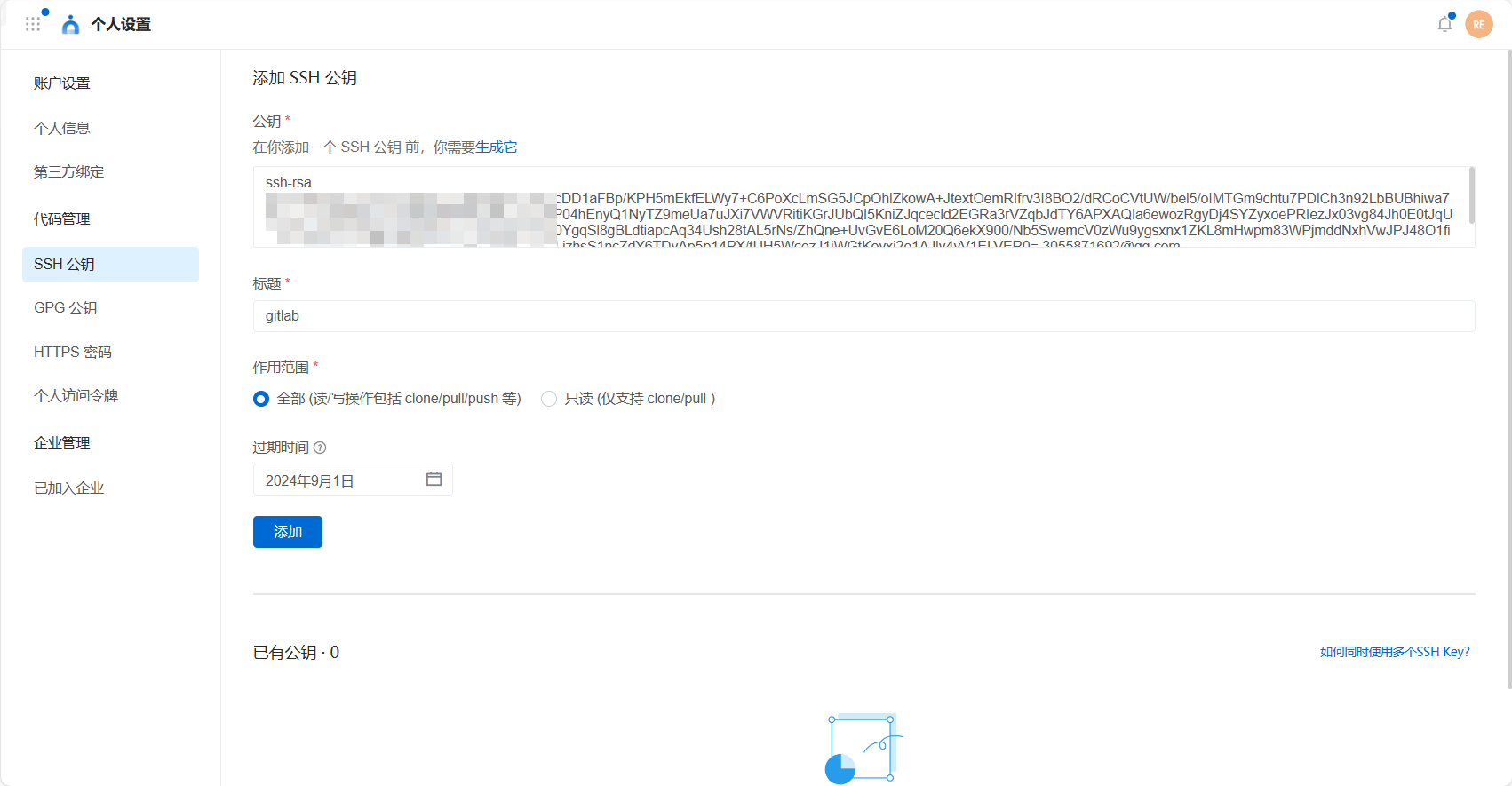Click the help icon beside 过期时间
1512x786 pixels.
click(320, 448)
